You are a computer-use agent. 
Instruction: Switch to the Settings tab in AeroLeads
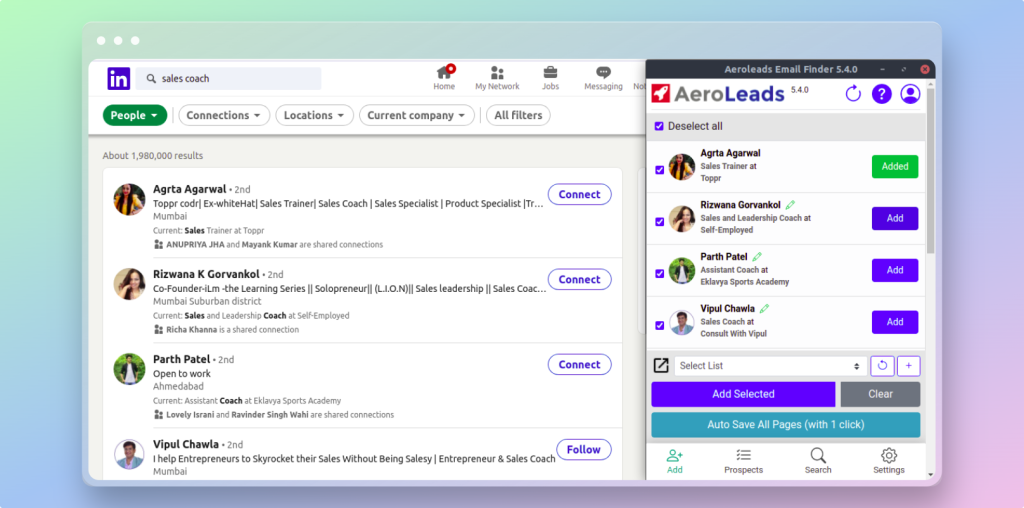(888, 460)
